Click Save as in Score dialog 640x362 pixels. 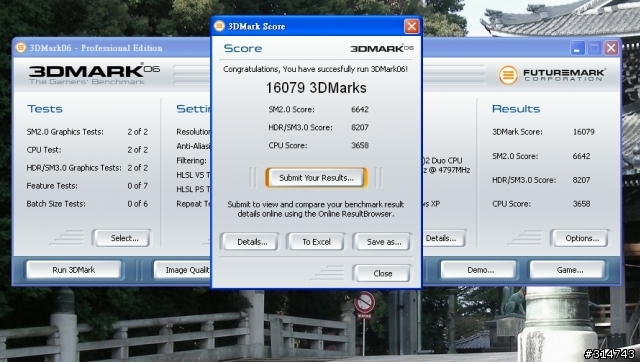tap(382, 242)
